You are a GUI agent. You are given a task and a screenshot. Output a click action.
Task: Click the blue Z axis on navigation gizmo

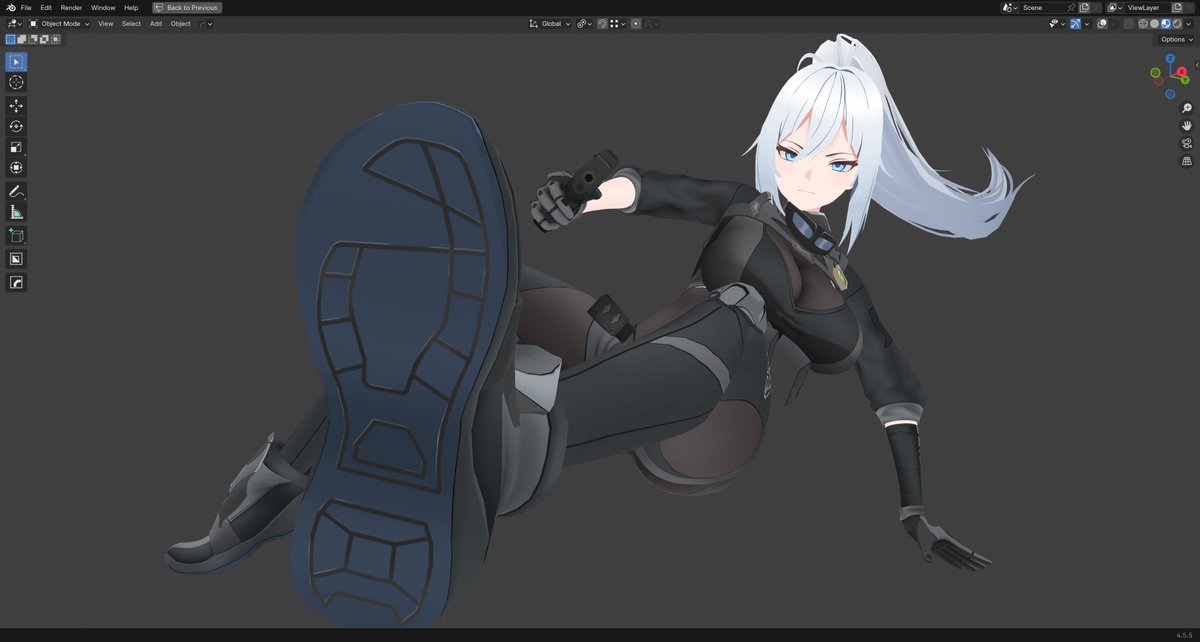(x=1170, y=58)
